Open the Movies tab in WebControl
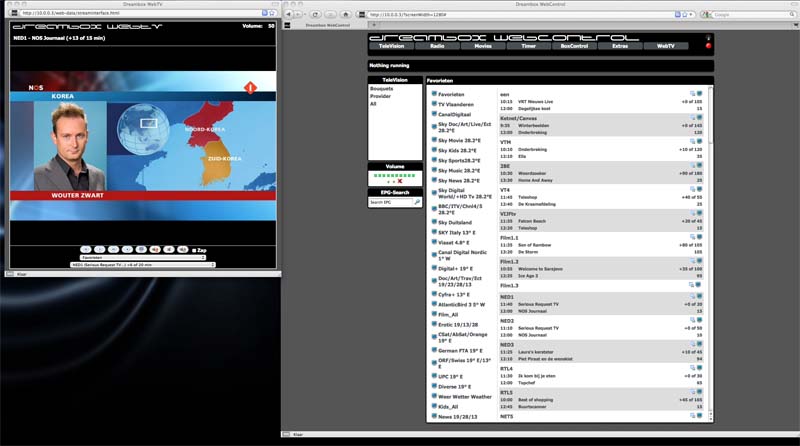800x446 pixels. point(483,46)
